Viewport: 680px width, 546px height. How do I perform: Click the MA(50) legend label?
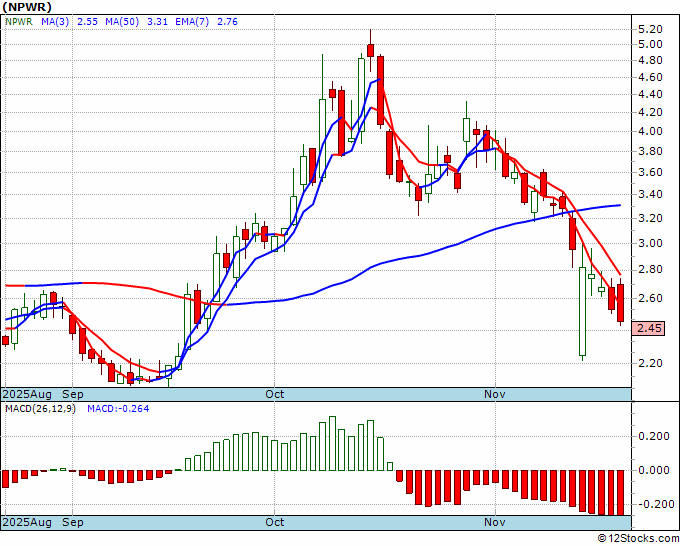tap(122, 21)
